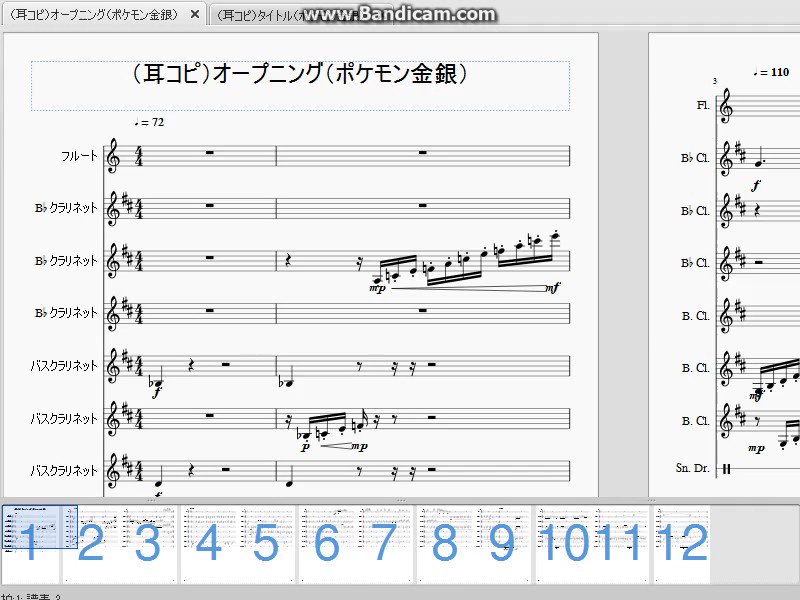The image size is (800, 600).
Task: Select the mf dynamic ending the clarinet crescendo
Action: [553, 288]
